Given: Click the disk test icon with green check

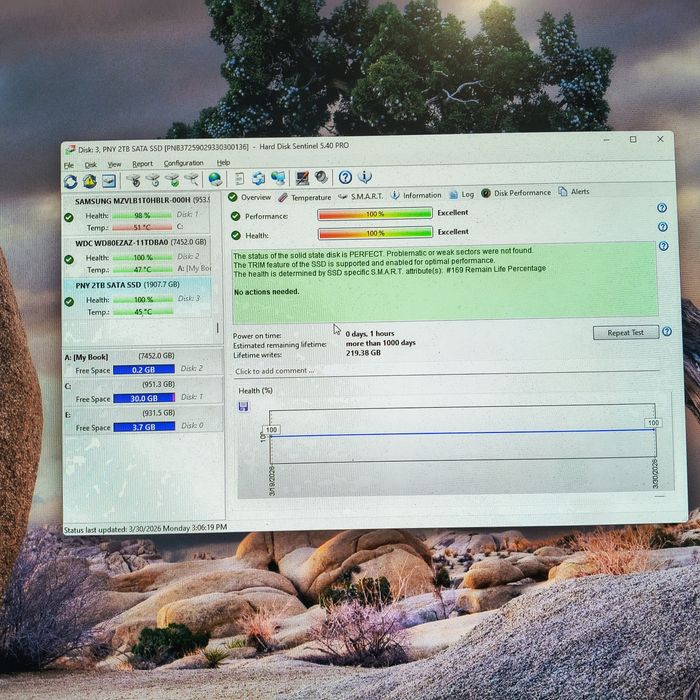Looking at the screenshot, I should (x=172, y=180).
